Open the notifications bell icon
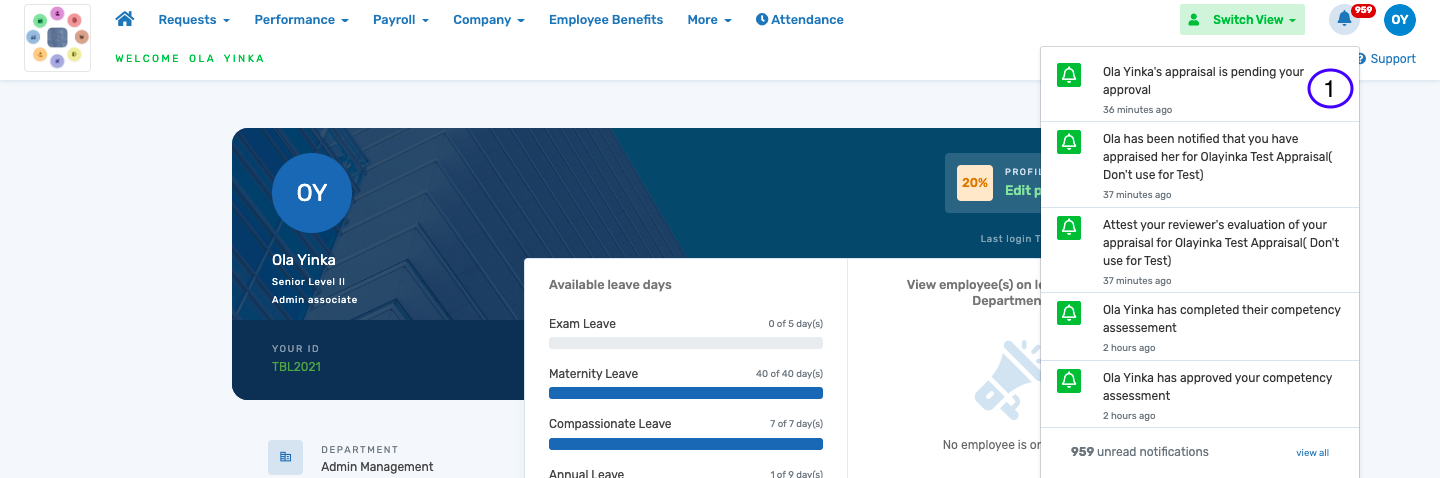Viewport: 1440px width, 478px height. pos(1344,19)
